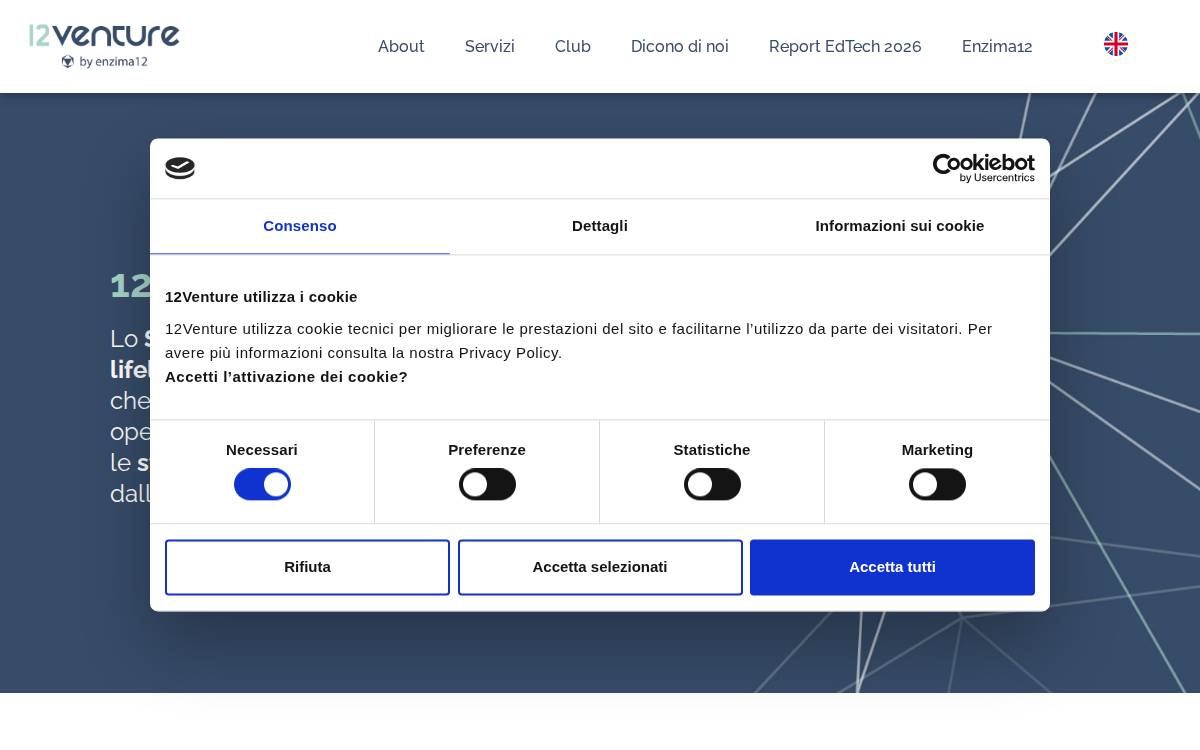1200x750 pixels.
Task: Enable the Marketing cookie switch
Action: click(x=937, y=484)
